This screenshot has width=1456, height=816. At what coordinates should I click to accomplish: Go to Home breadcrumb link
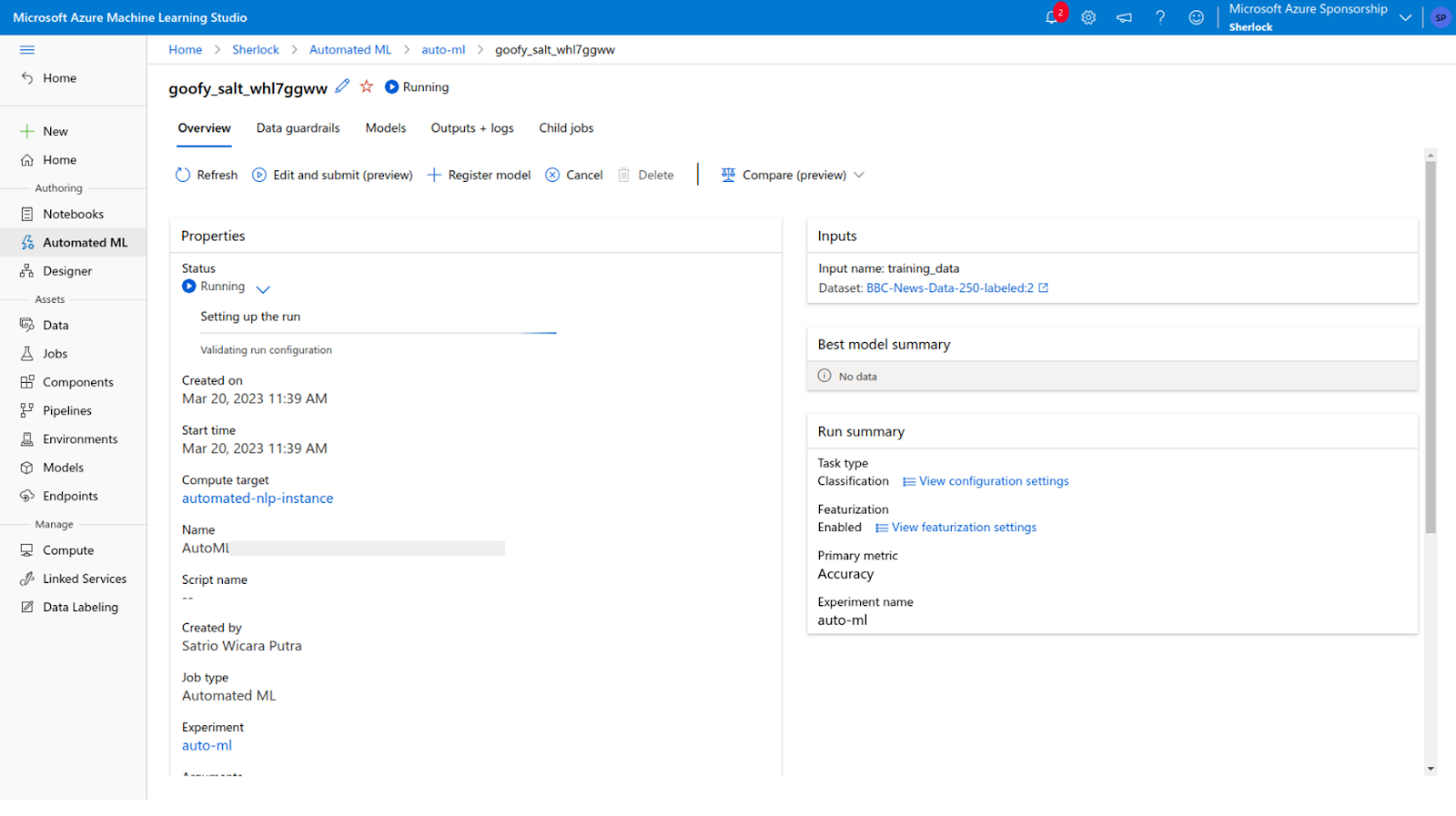[x=186, y=50]
